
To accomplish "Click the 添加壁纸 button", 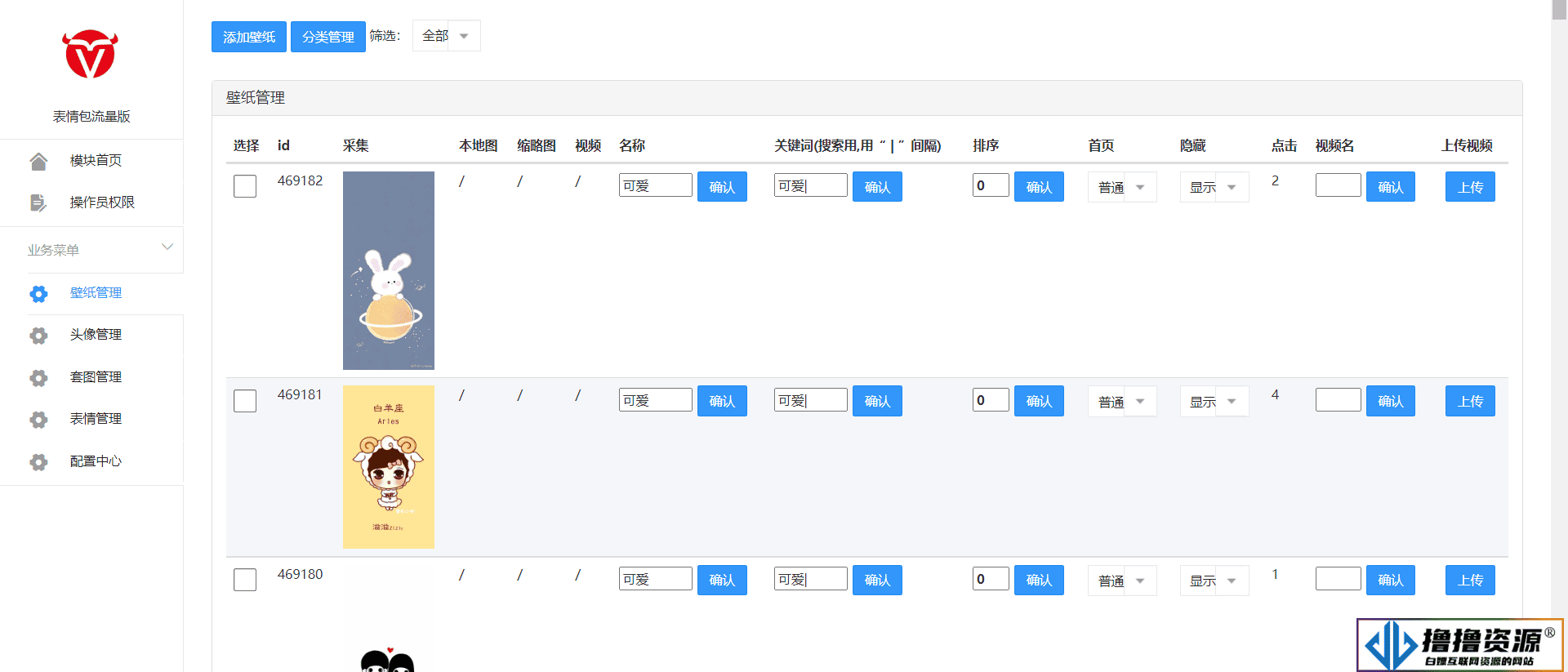I will coord(249,37).
